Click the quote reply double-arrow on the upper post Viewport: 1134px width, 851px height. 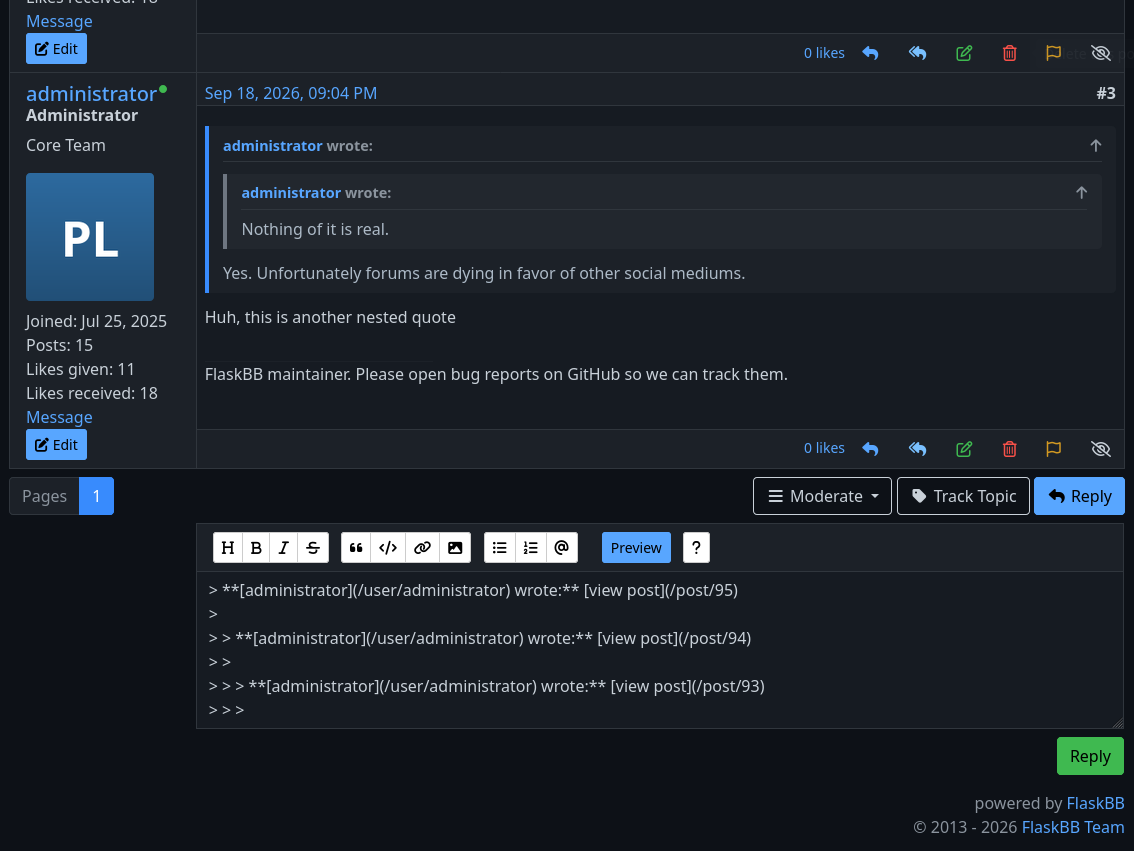[917, 53]
